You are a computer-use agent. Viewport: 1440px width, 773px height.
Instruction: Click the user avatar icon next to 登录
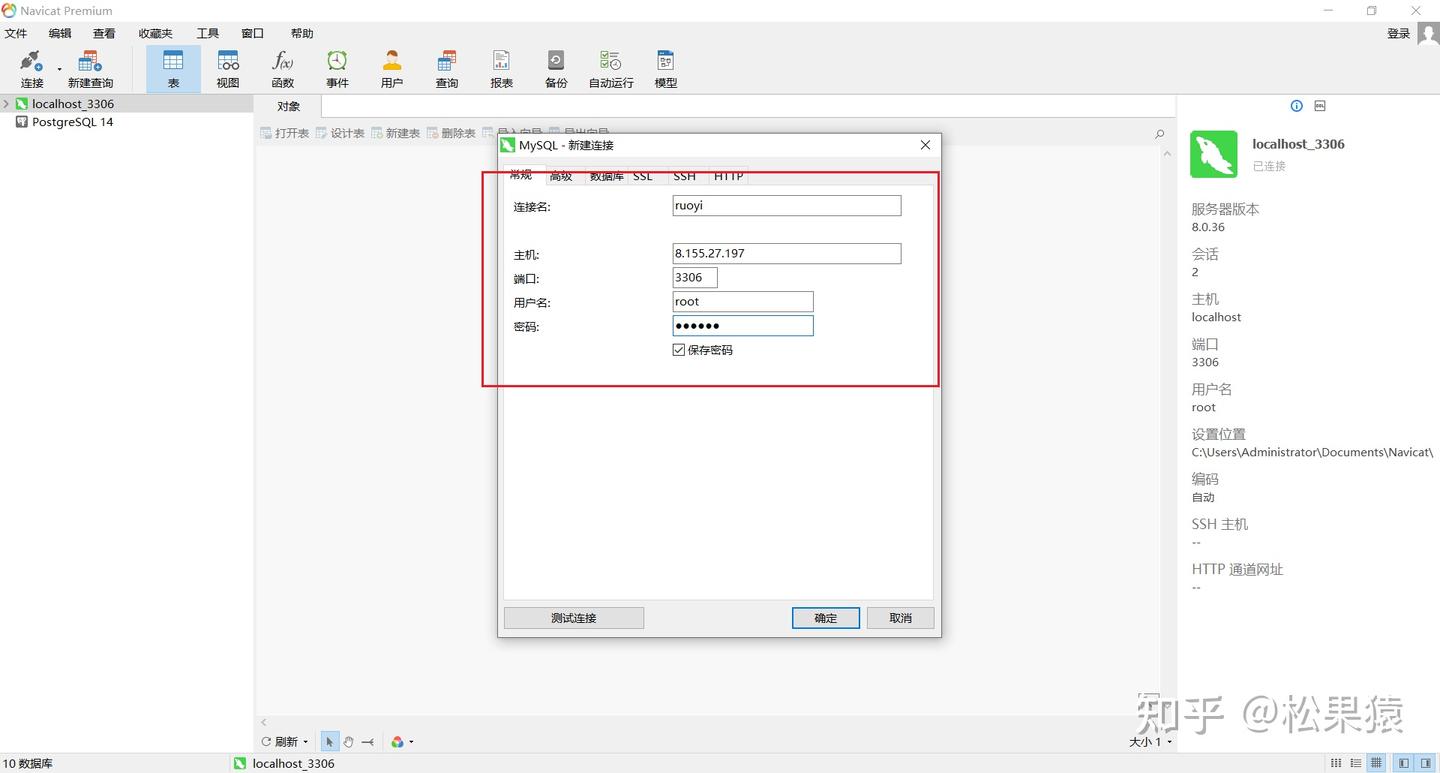tap(1427, 34)
